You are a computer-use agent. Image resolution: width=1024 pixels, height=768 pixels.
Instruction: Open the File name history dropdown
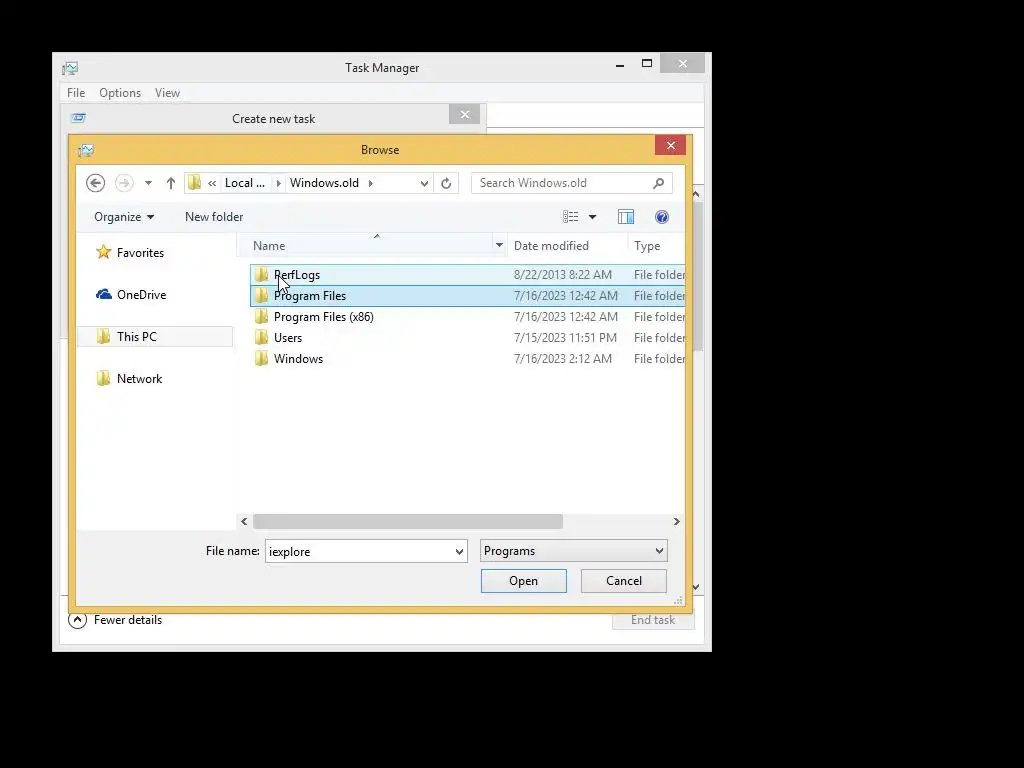(459, 551)
